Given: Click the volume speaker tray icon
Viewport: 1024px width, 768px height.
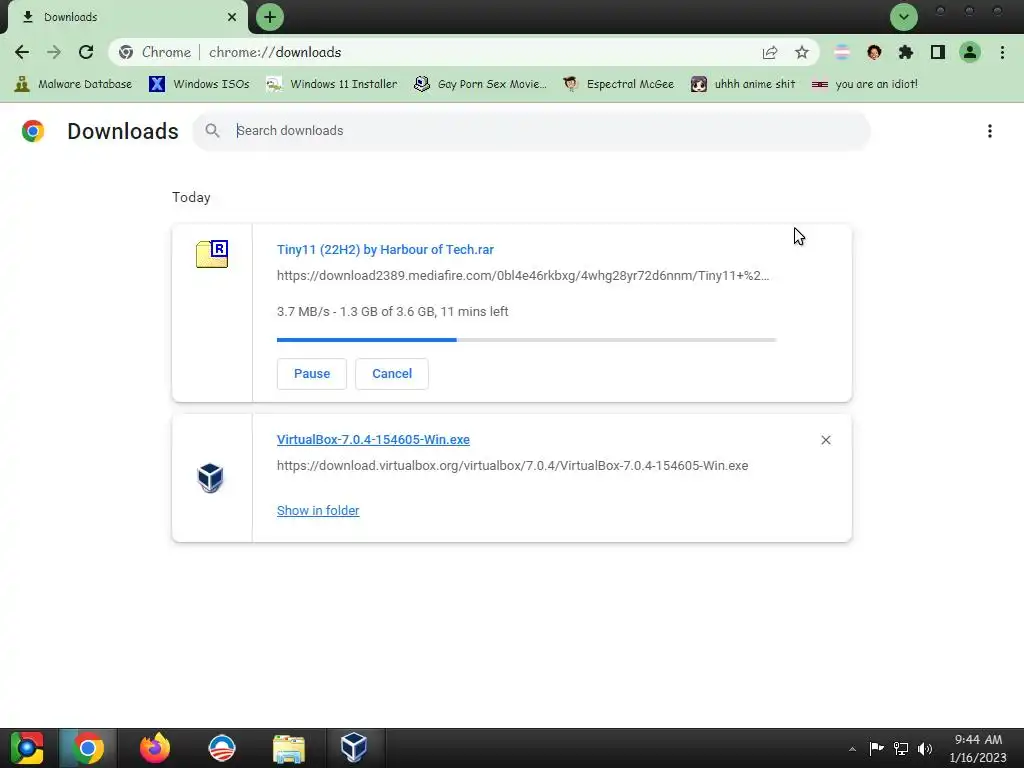Looking at the screenshot, I should point(925,748).
